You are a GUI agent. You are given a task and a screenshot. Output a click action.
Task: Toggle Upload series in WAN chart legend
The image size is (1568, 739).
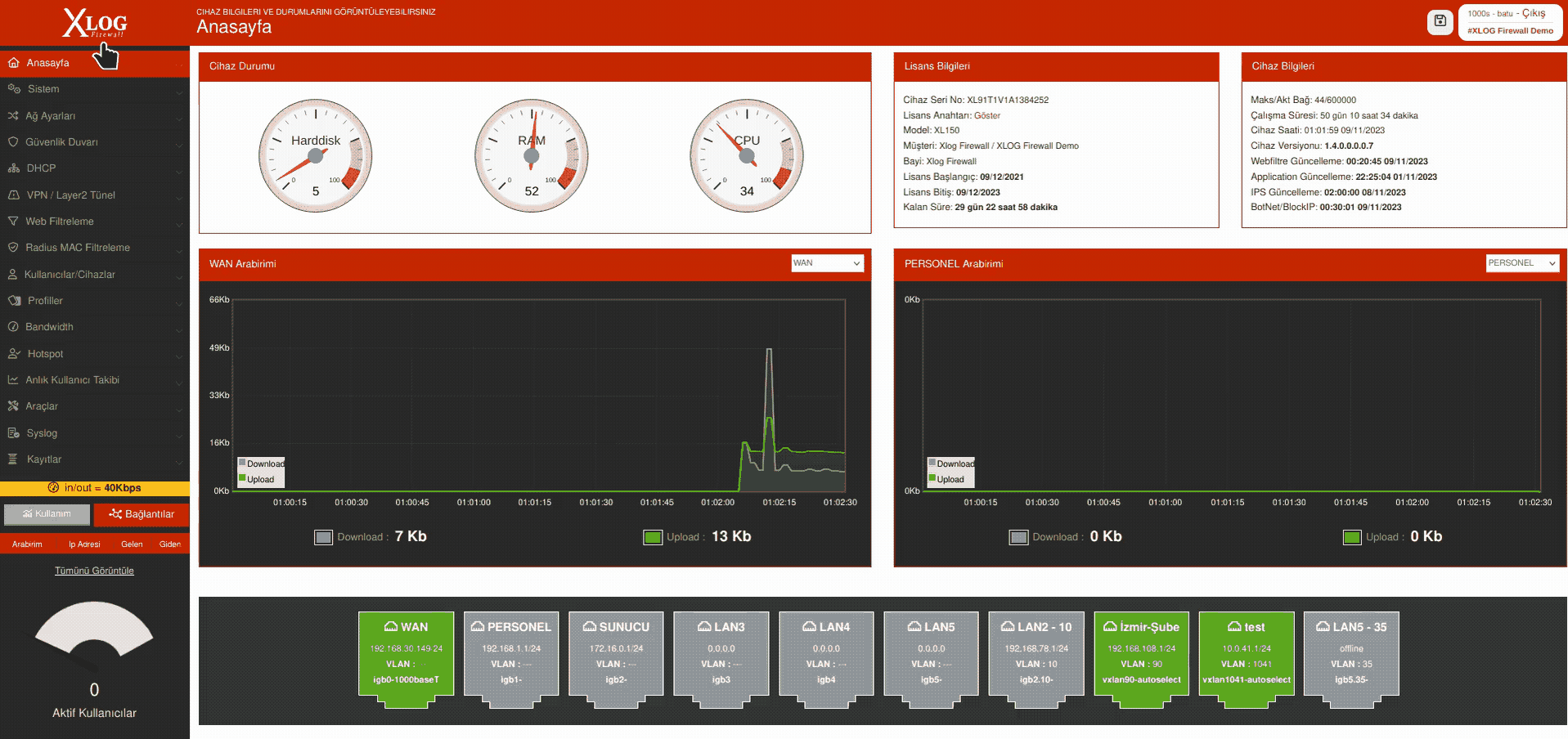coord(256,479)
